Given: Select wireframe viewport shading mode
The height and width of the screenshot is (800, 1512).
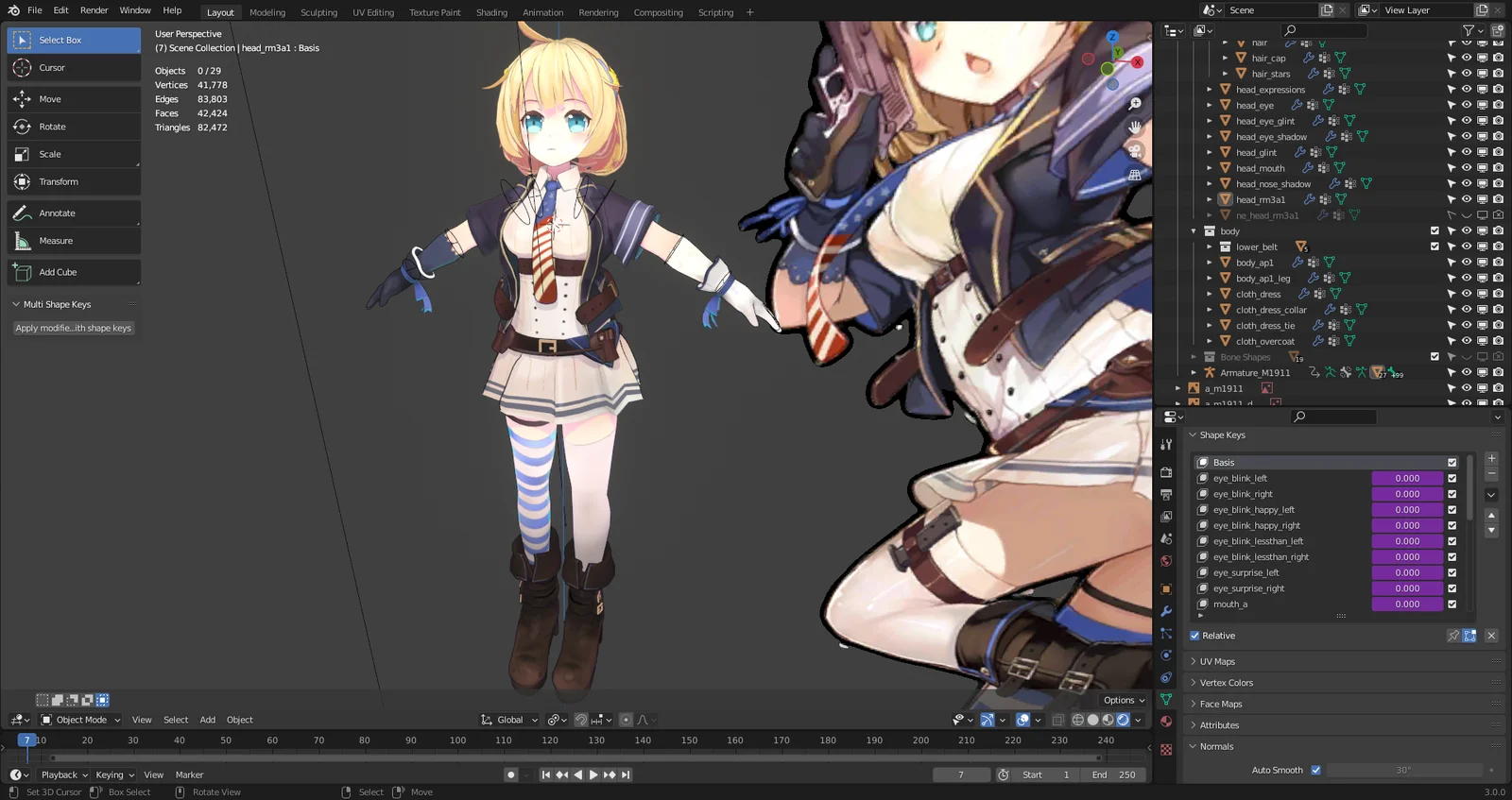Looking at the screenshot, I should click(x=1077, y=720).
